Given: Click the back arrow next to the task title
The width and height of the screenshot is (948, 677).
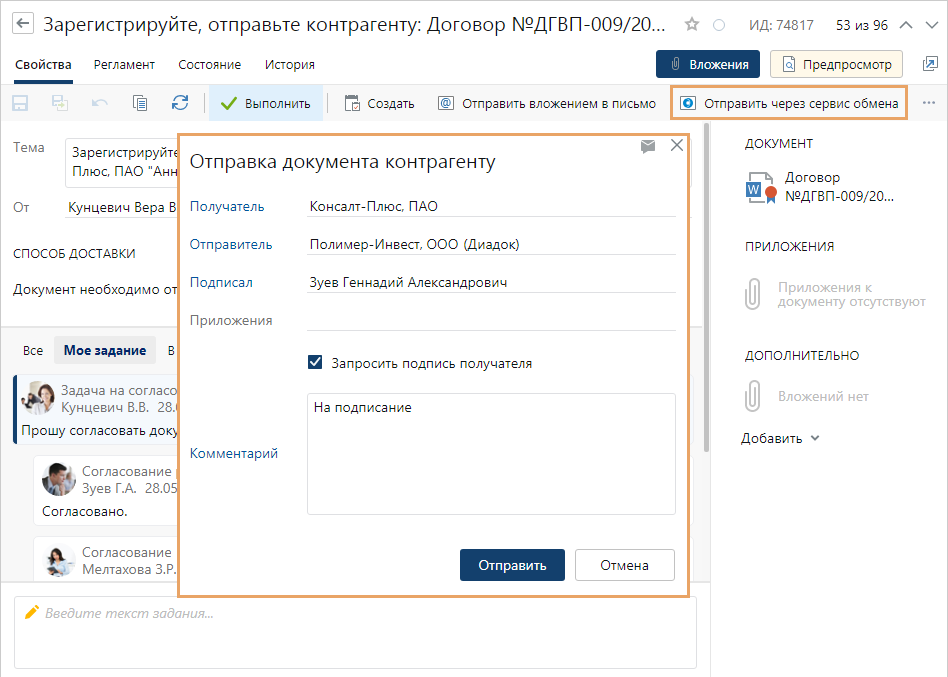Looking at the screenshot, I should coord(23,24).
